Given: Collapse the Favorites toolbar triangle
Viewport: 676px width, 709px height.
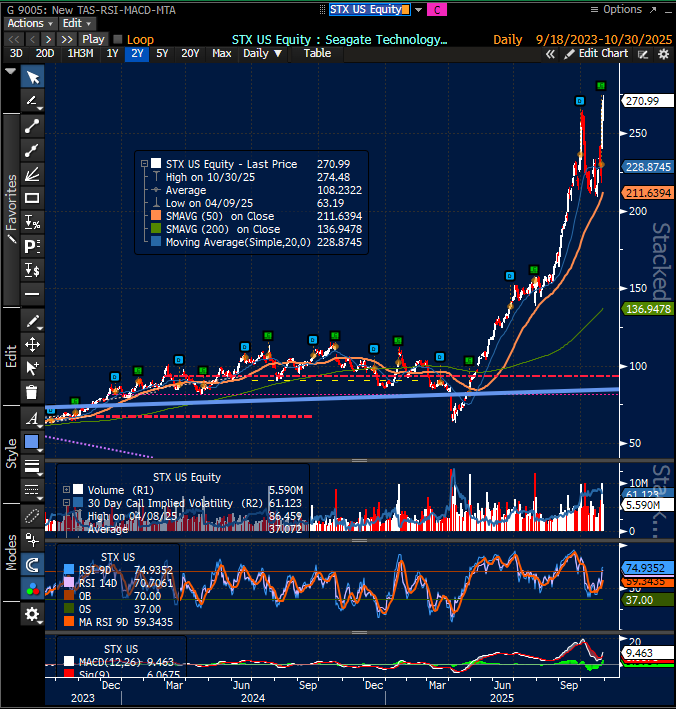Looking at the screenshot, I should 10,71.
